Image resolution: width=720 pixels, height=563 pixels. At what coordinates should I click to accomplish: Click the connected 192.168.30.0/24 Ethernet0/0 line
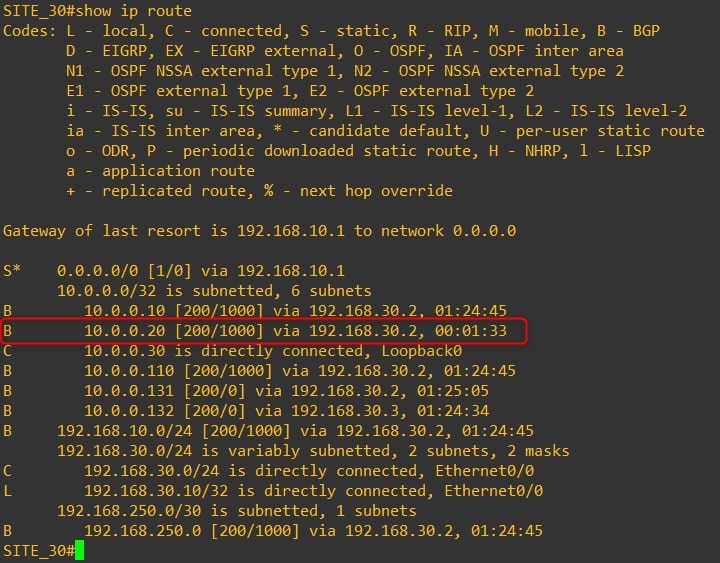point(268,471)
